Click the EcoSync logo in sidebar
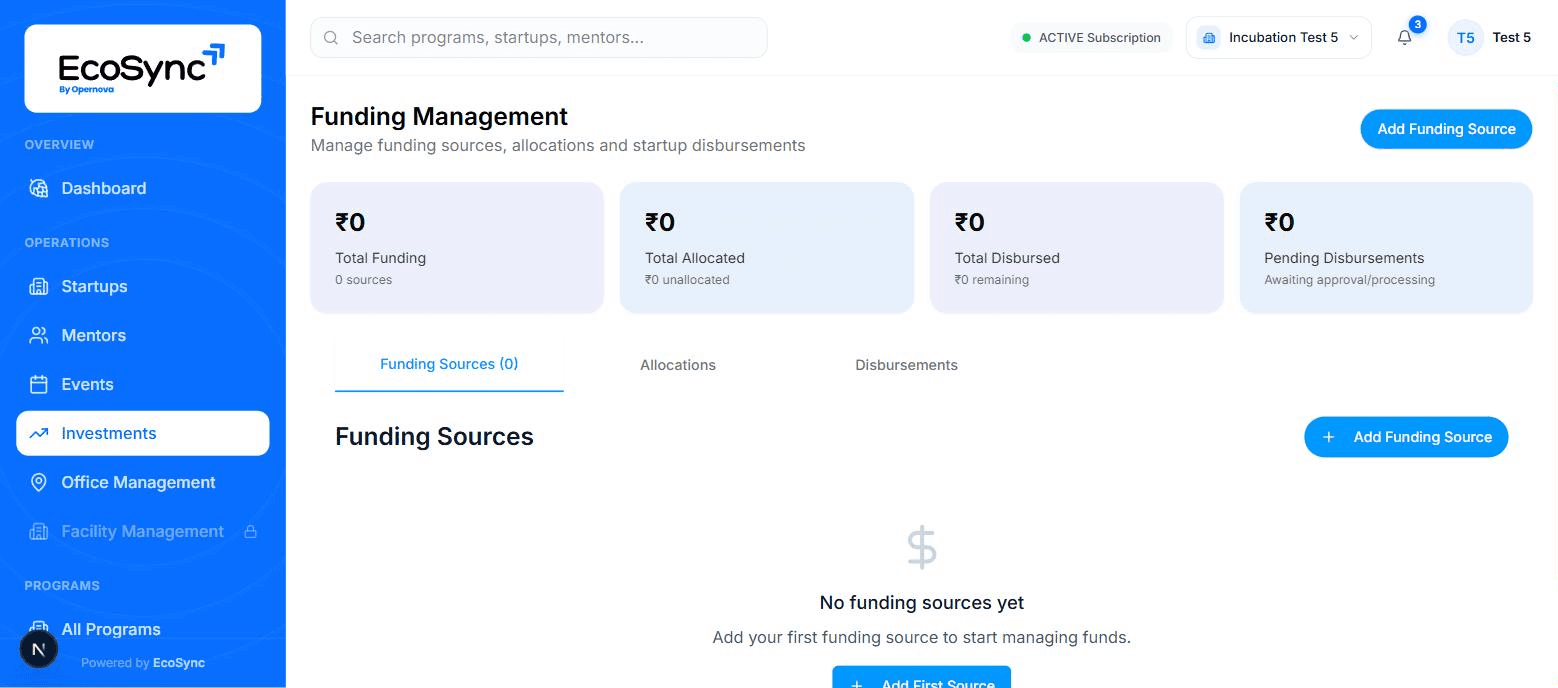The height and width of the screenshot is (688, 1558). 142,68
